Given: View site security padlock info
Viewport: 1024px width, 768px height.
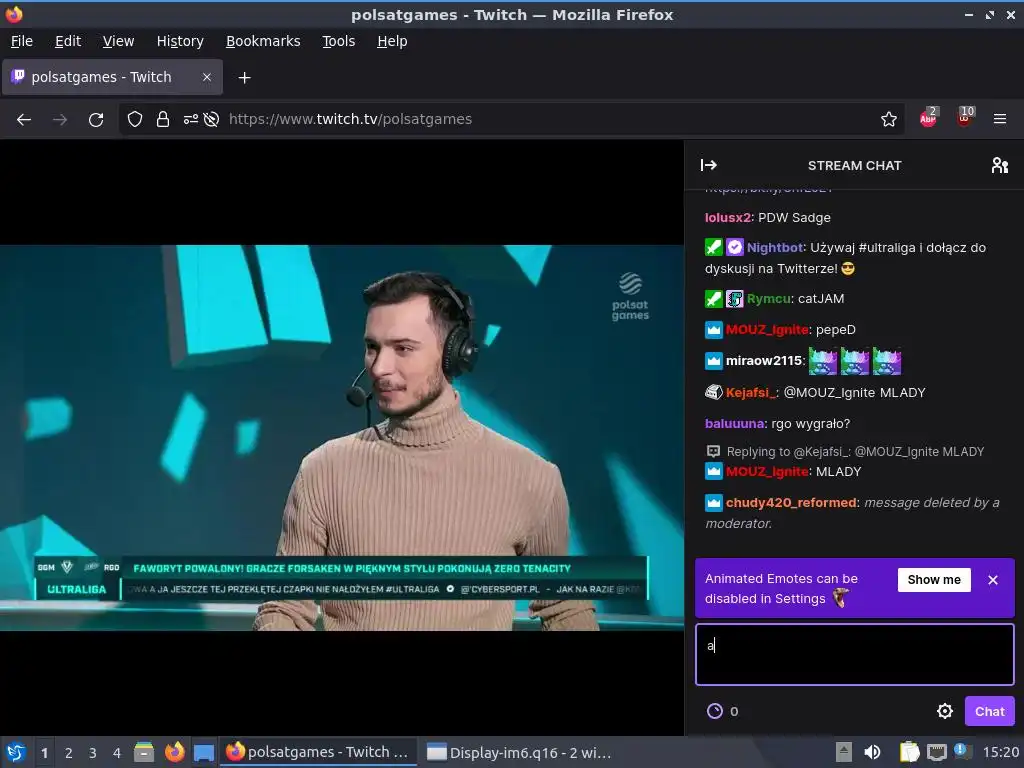Looking at the screenshot, I should click(x=163, y=120).
